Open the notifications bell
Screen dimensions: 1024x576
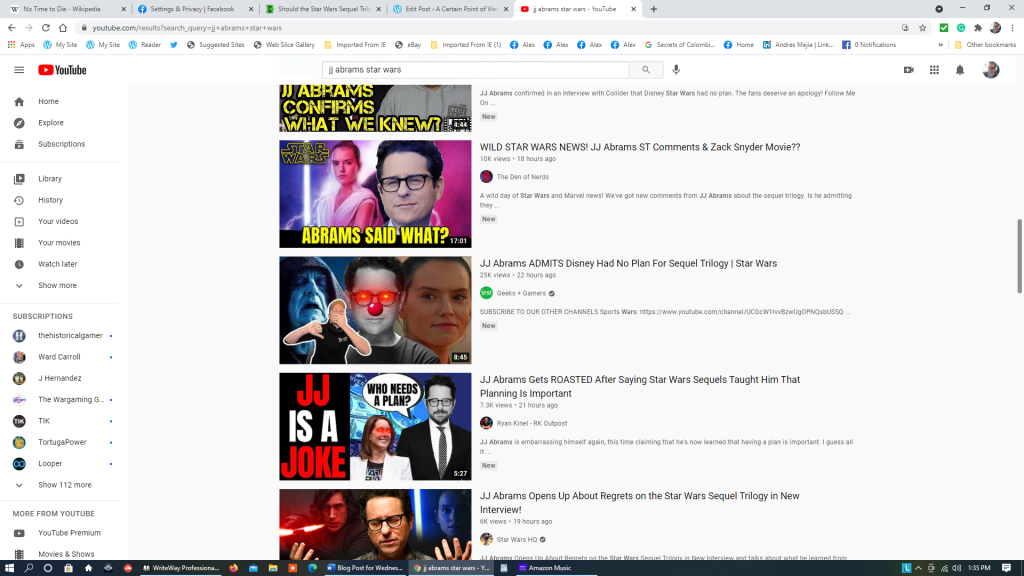tap(960, 70)
